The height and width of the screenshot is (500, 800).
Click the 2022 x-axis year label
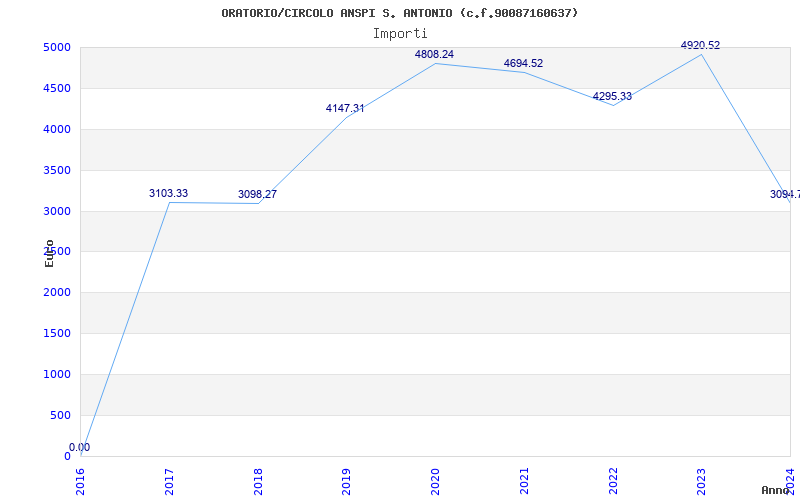(613, 482)
